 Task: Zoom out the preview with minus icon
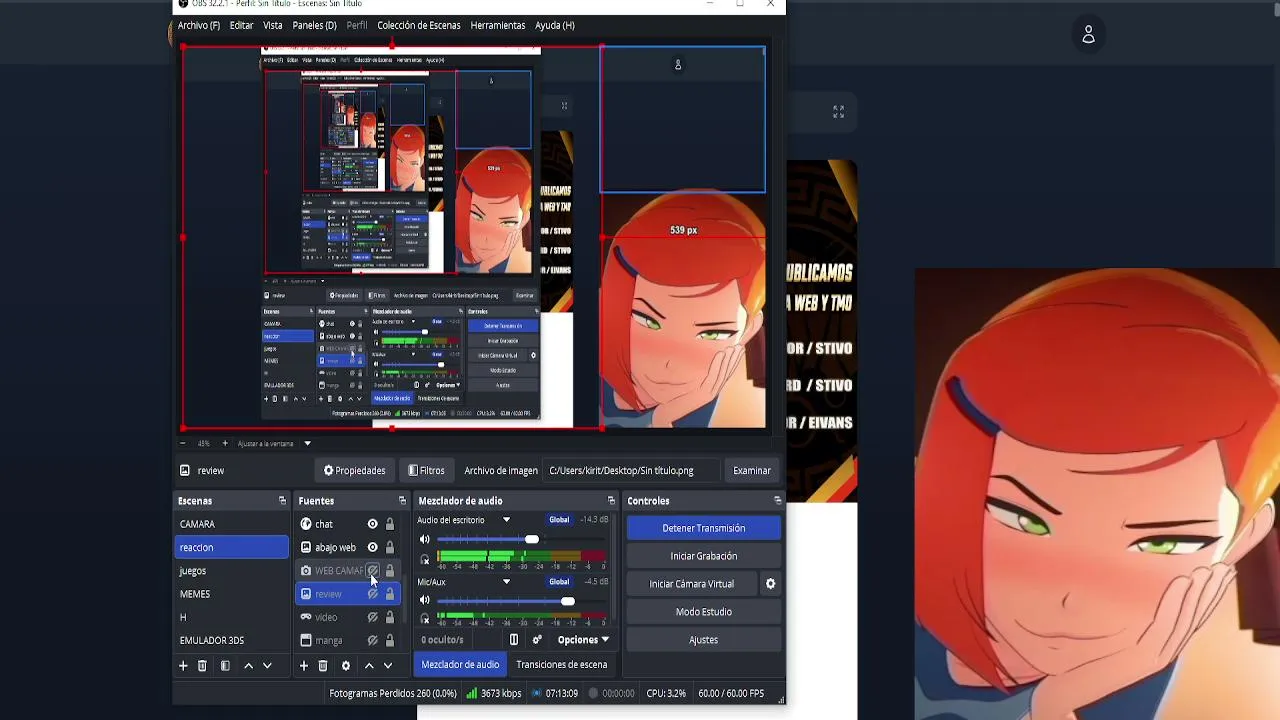click(184, 443)
